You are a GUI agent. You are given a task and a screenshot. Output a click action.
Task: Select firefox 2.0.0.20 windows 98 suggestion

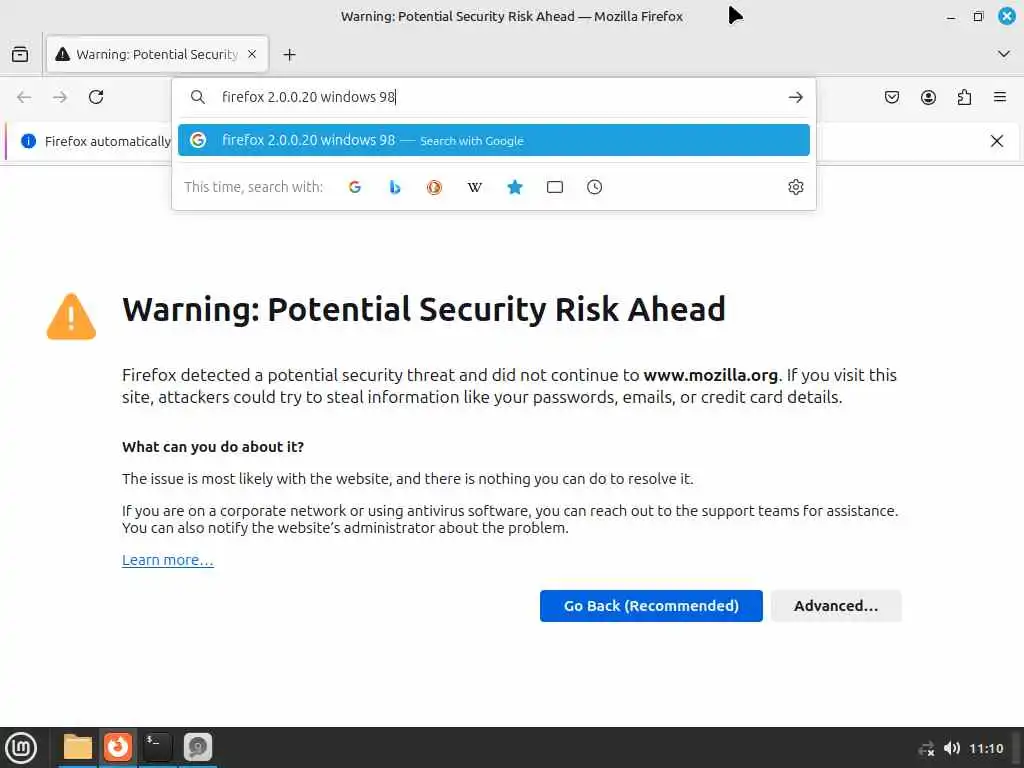point(494,140)
